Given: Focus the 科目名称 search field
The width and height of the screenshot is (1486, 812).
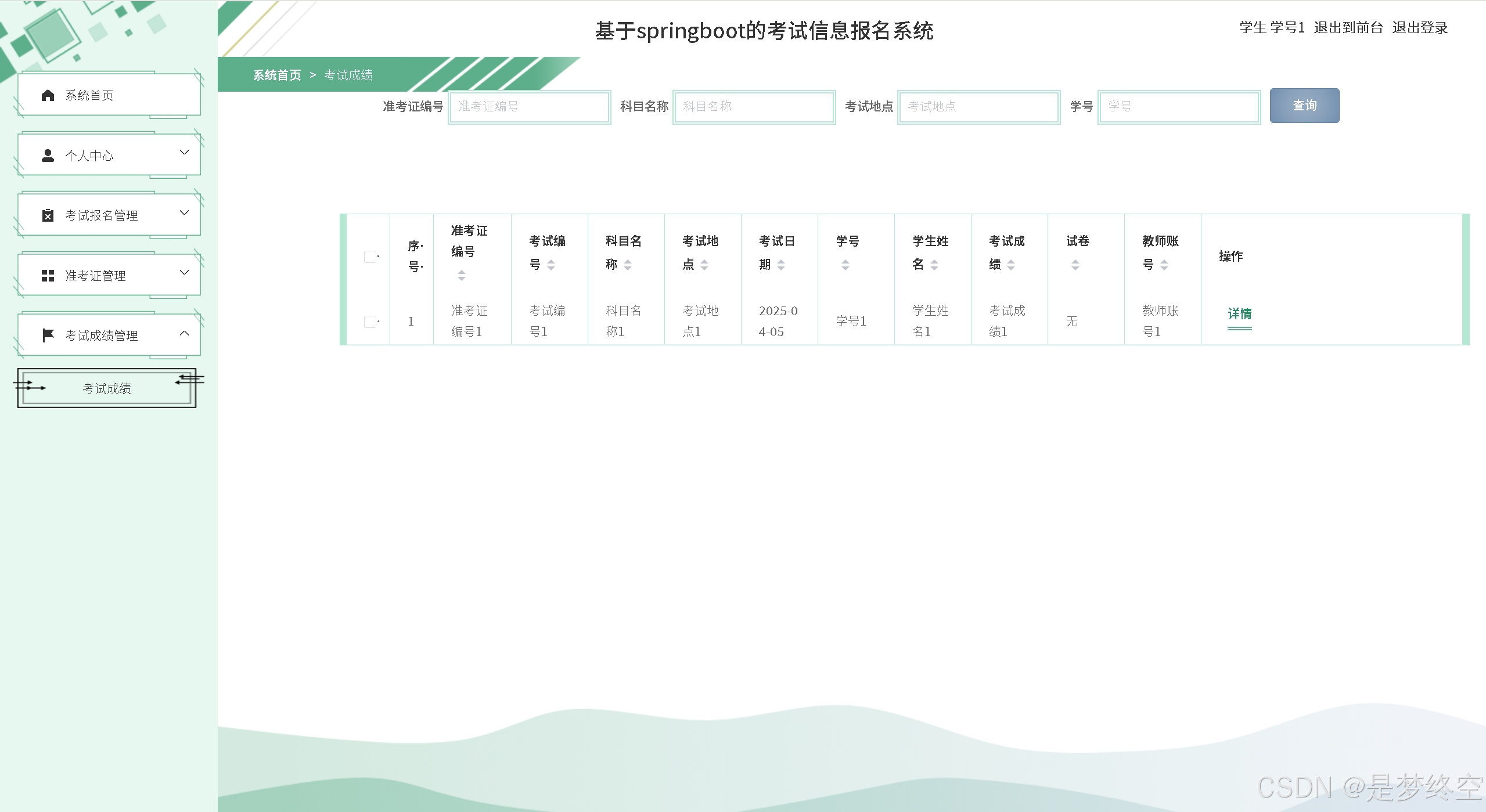Looking at the screenshot, I should [754, 107].
